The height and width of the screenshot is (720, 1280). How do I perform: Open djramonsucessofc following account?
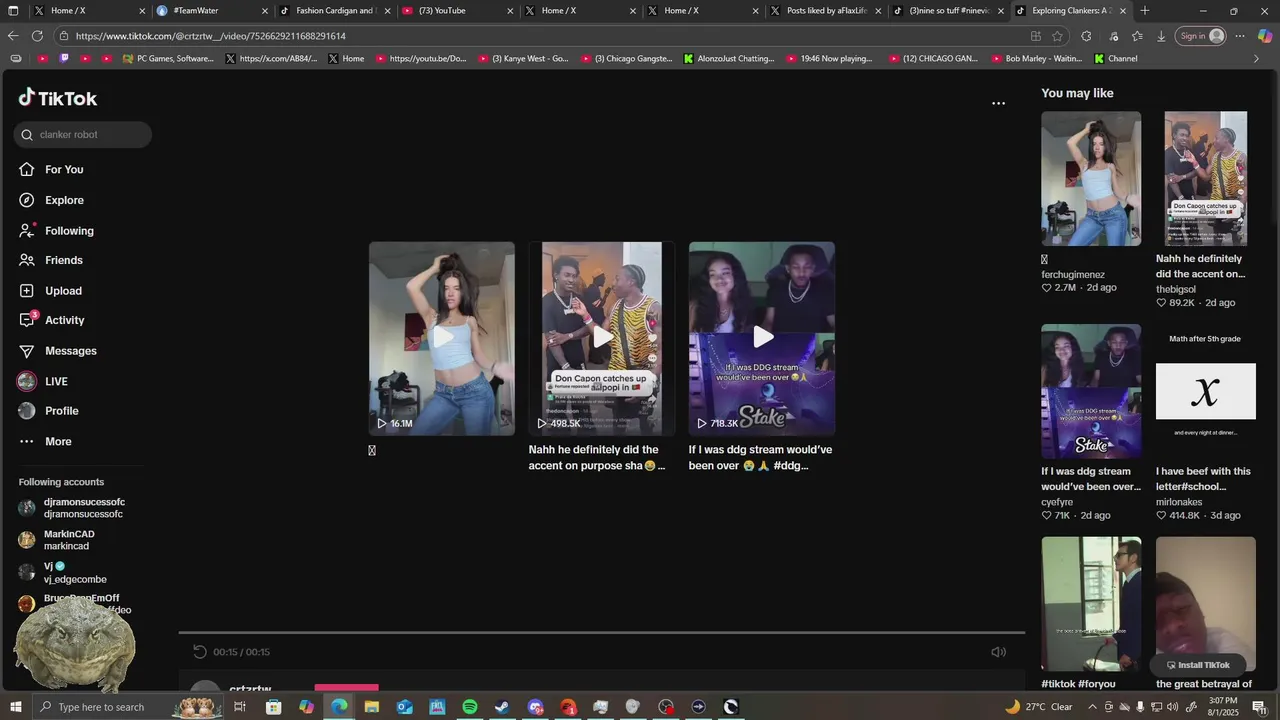coord(72,508)
